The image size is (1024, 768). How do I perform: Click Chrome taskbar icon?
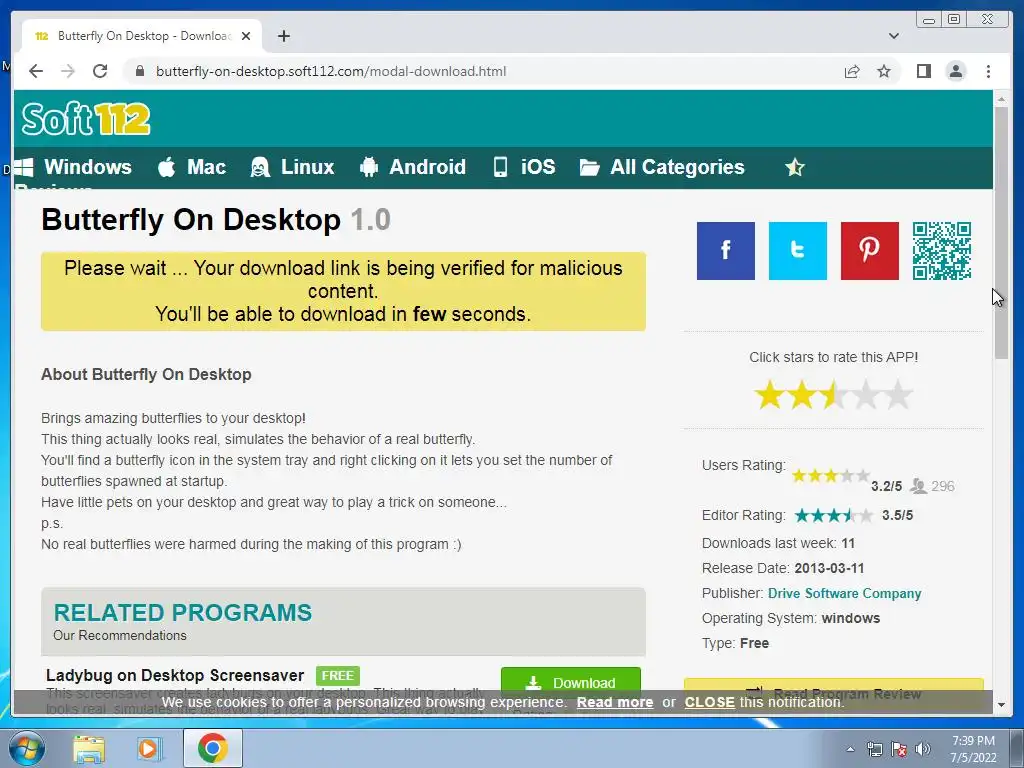(x=212, y=748)
